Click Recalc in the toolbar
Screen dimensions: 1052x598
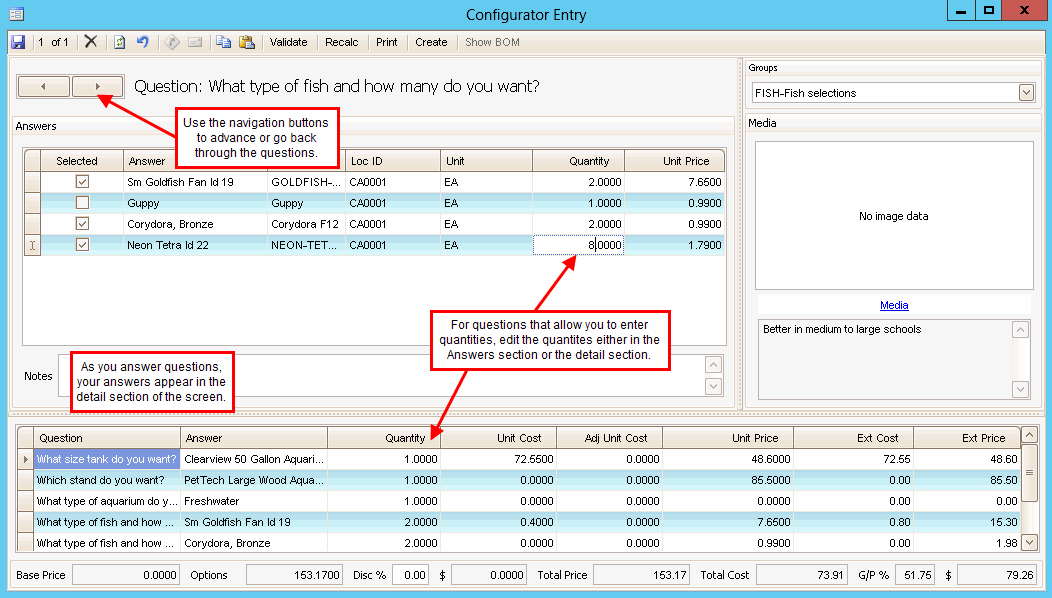342,42
